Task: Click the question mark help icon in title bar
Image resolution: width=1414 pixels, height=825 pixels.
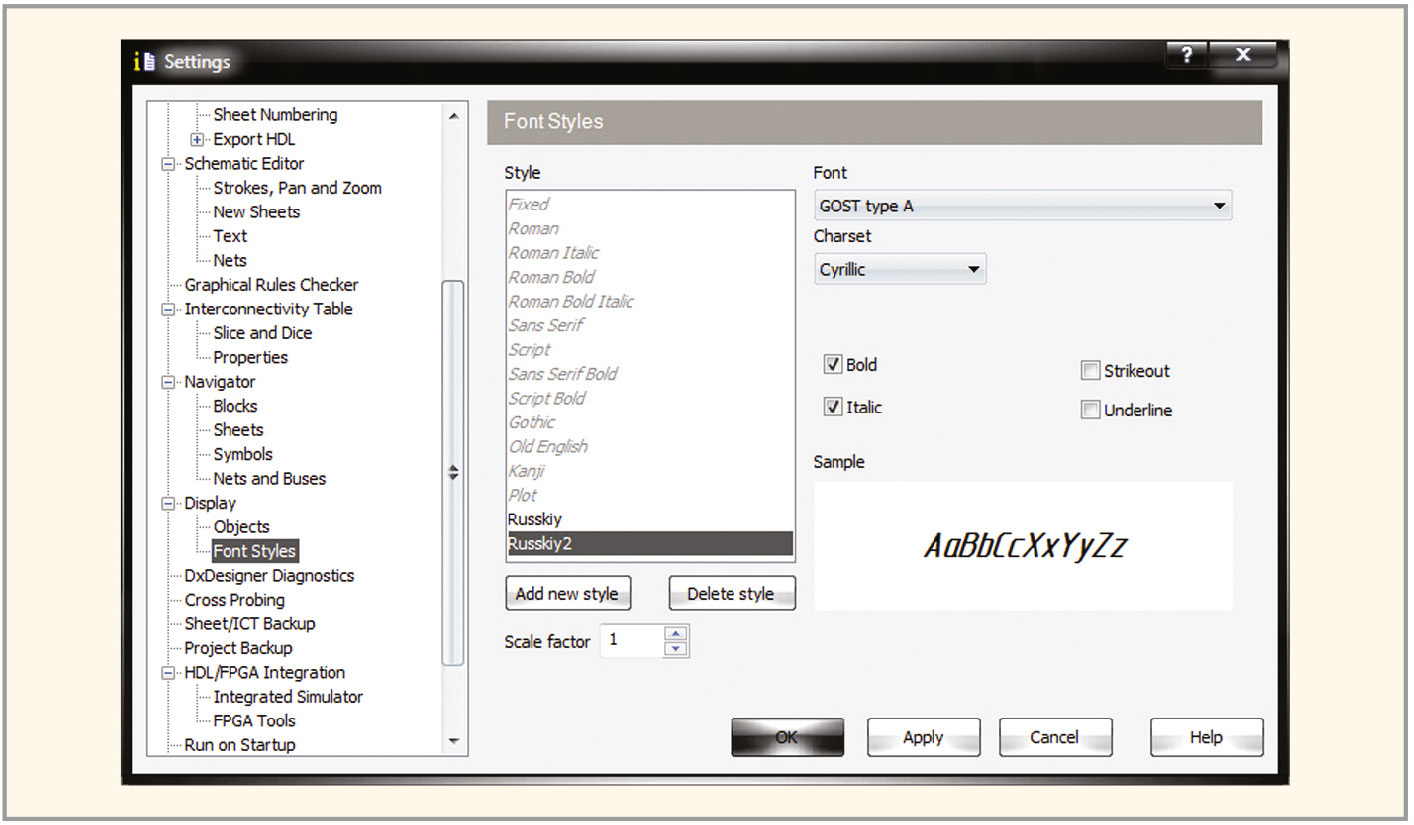Action: [1186, 56]
